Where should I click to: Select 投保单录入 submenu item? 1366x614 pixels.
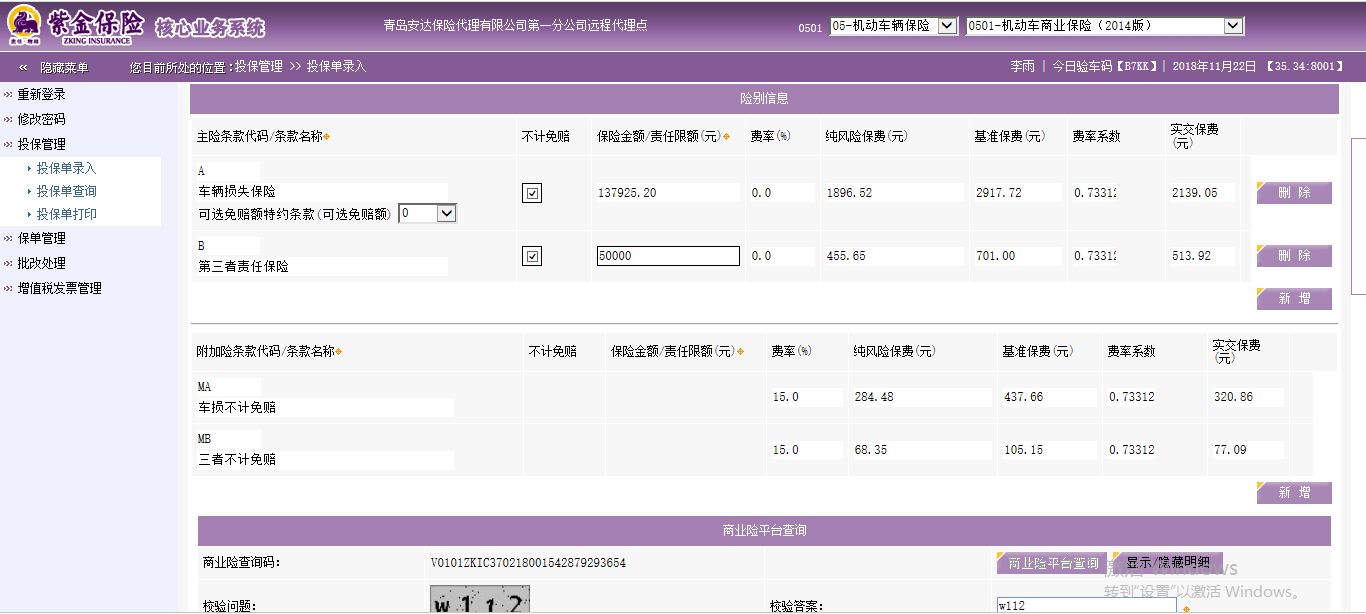(x=66, y=168)
